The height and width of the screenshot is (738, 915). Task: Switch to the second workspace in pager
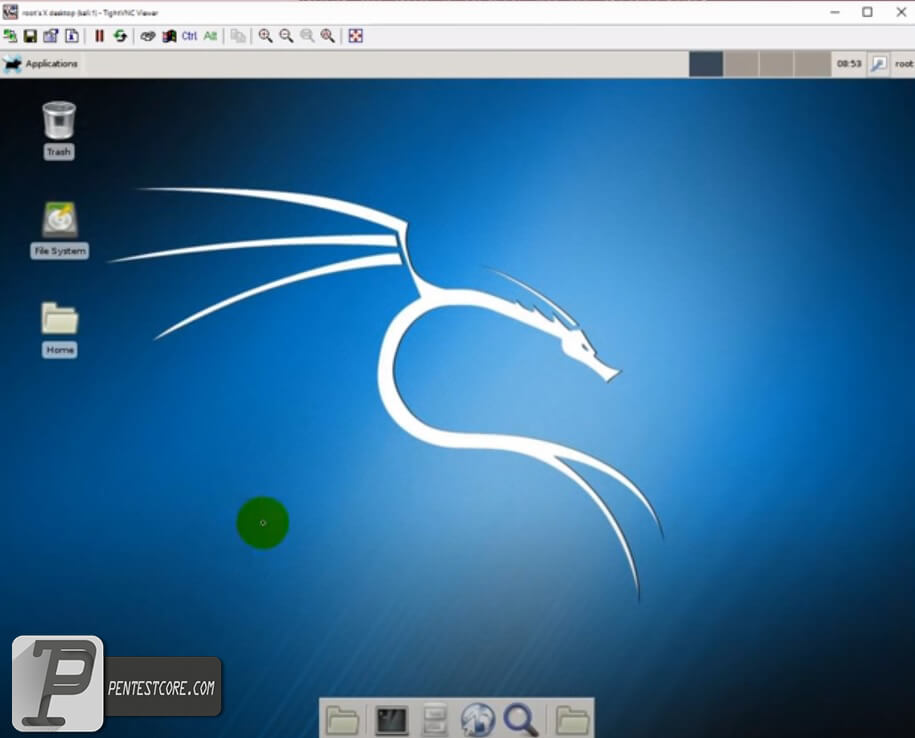742,64
